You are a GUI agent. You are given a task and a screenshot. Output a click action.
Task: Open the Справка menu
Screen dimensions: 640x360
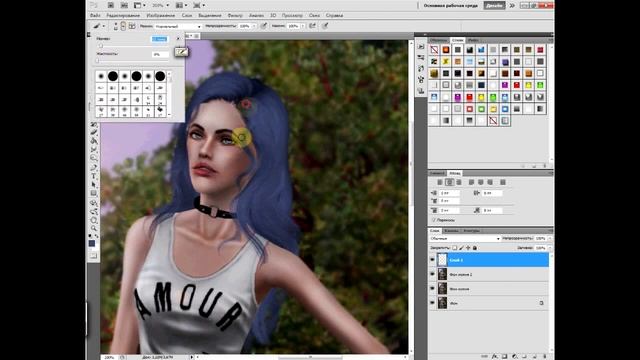coord(334,15)
